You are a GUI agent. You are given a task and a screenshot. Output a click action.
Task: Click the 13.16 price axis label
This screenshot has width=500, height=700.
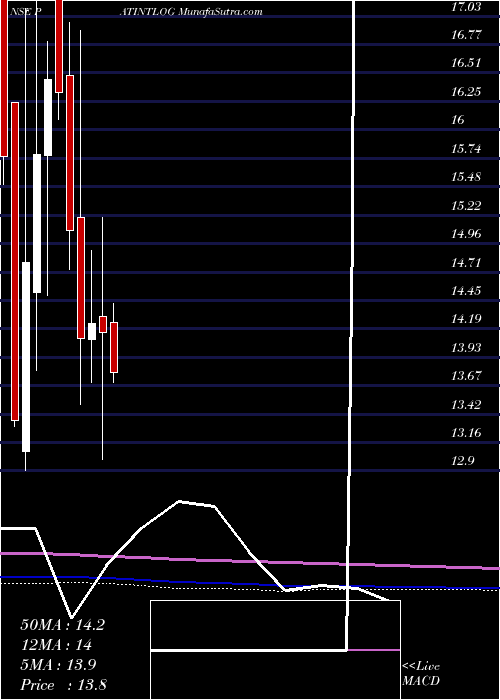click(467, 433)
